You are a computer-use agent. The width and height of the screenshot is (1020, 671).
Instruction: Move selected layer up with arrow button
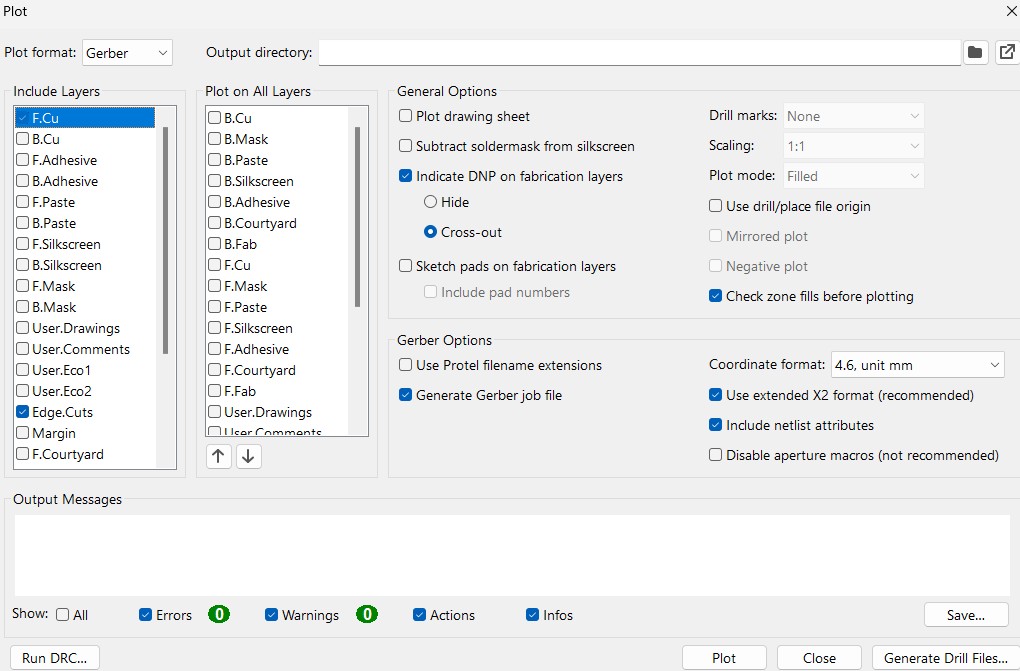click(x=219, y=457)
